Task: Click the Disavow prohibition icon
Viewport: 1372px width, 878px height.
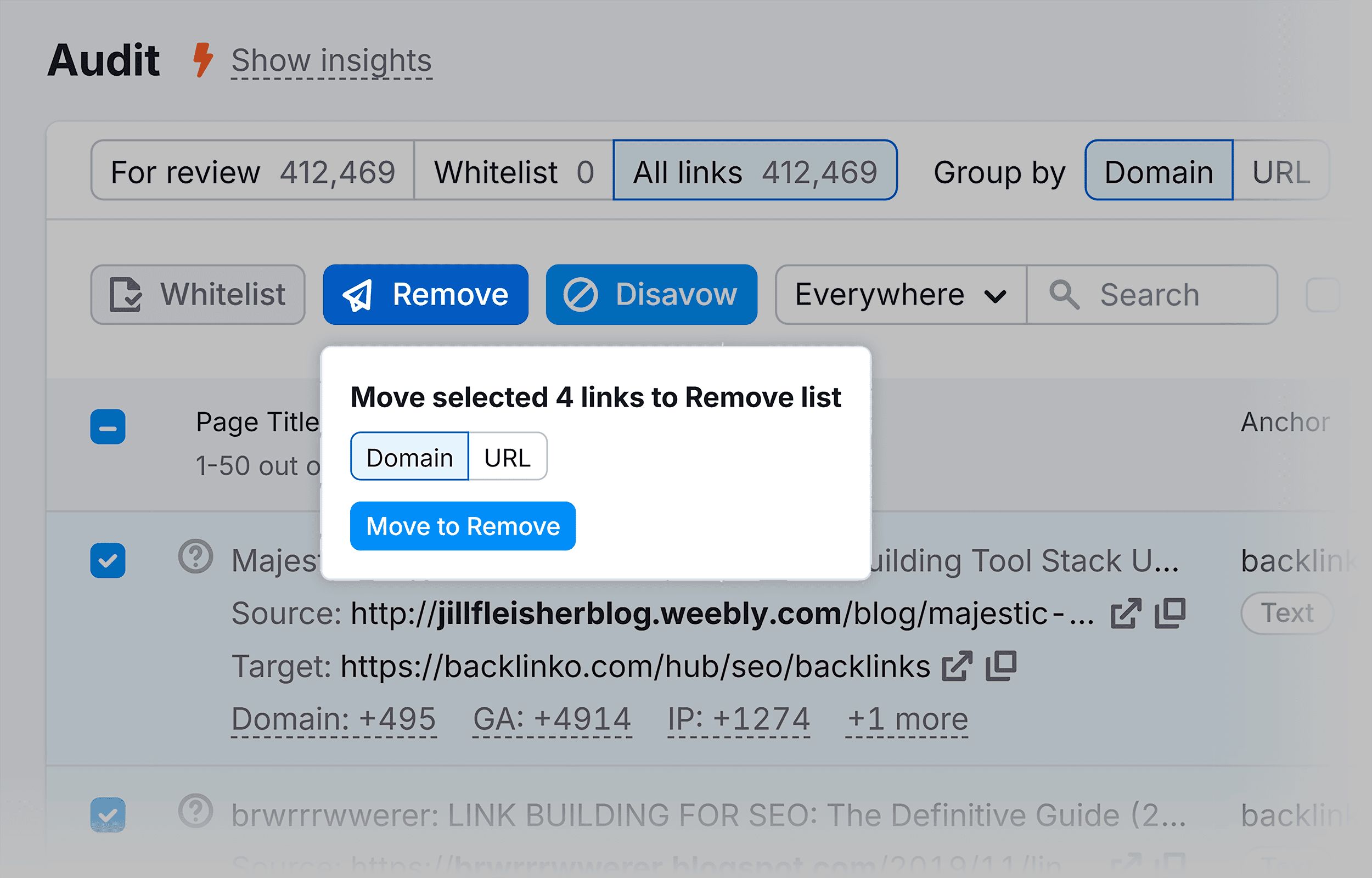Action: [580, 294]
